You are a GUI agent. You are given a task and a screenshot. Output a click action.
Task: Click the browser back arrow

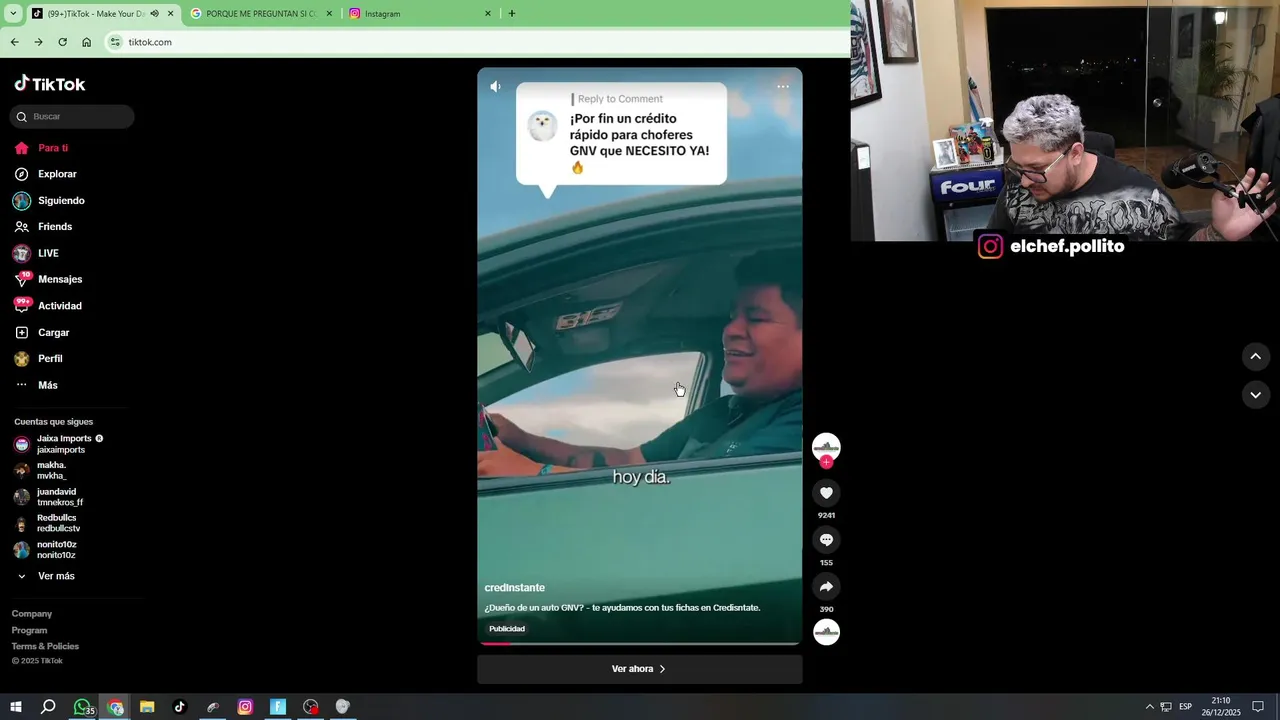[x=14, y=42]
